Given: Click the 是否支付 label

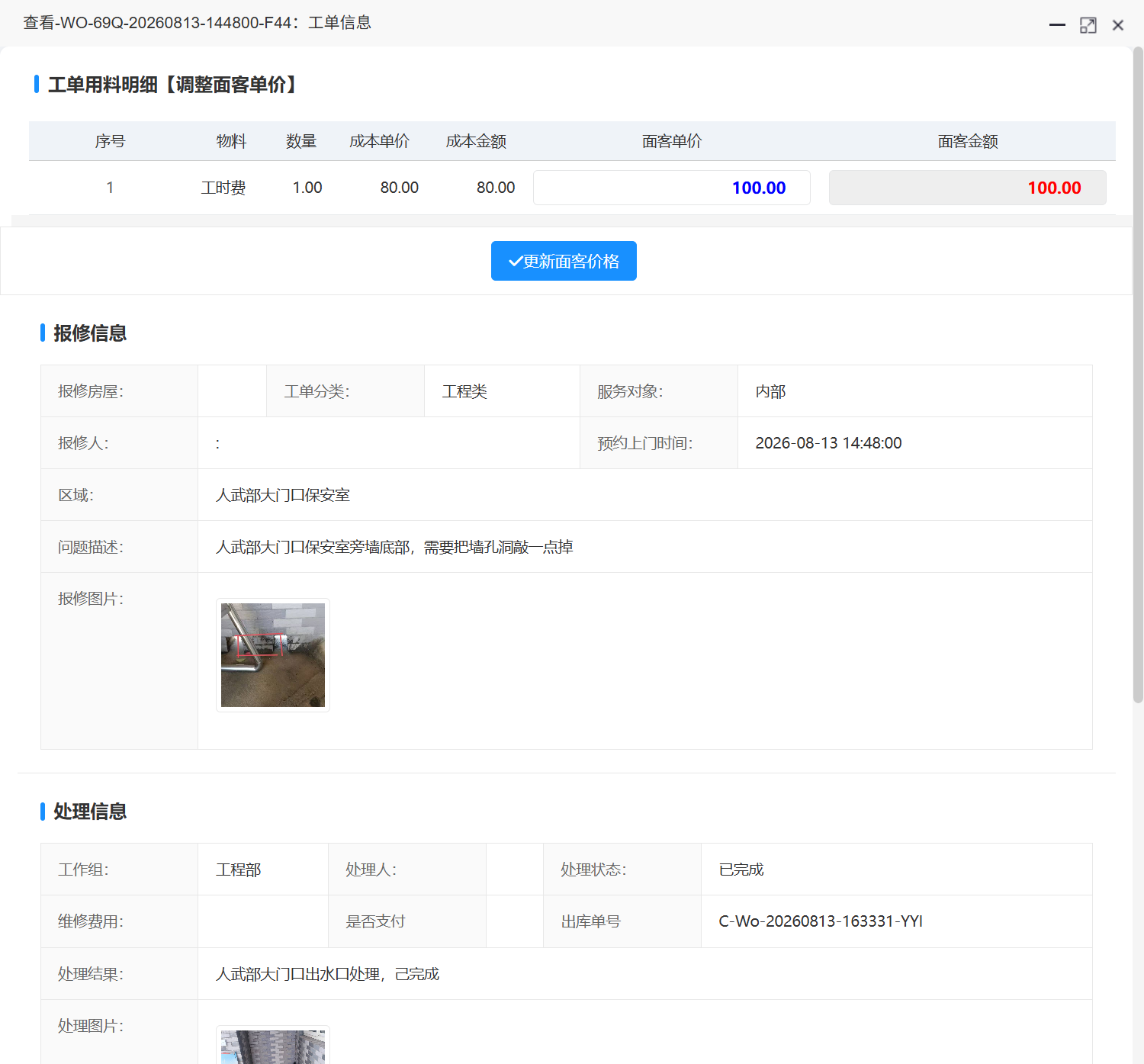Looking at the screenshot, I should (x=375, y=921).
